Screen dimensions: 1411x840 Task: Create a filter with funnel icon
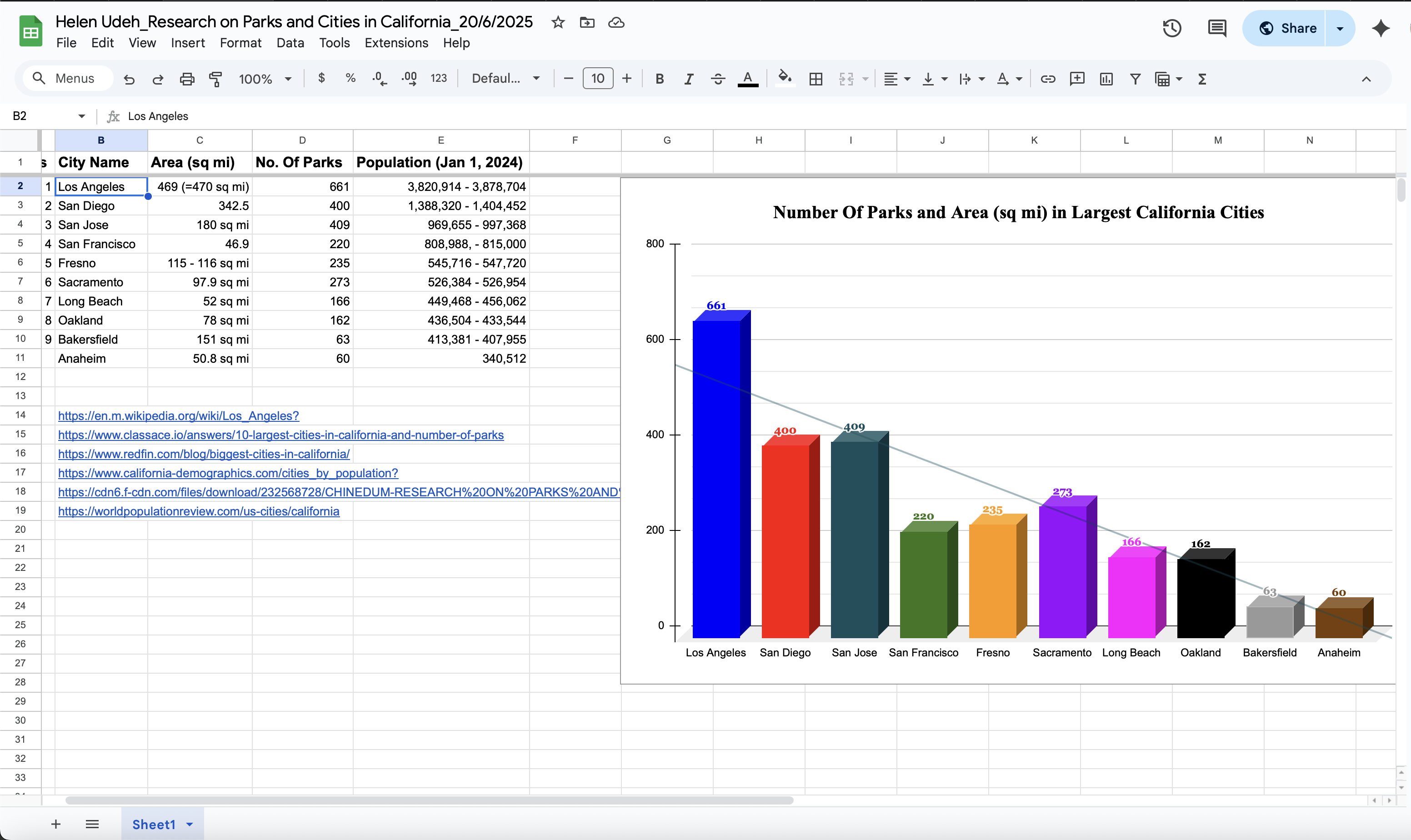[x=1135, y=79]
